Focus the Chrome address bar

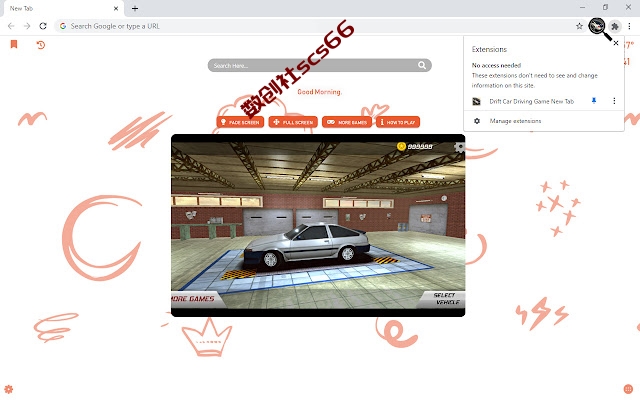tap(318, 26)
